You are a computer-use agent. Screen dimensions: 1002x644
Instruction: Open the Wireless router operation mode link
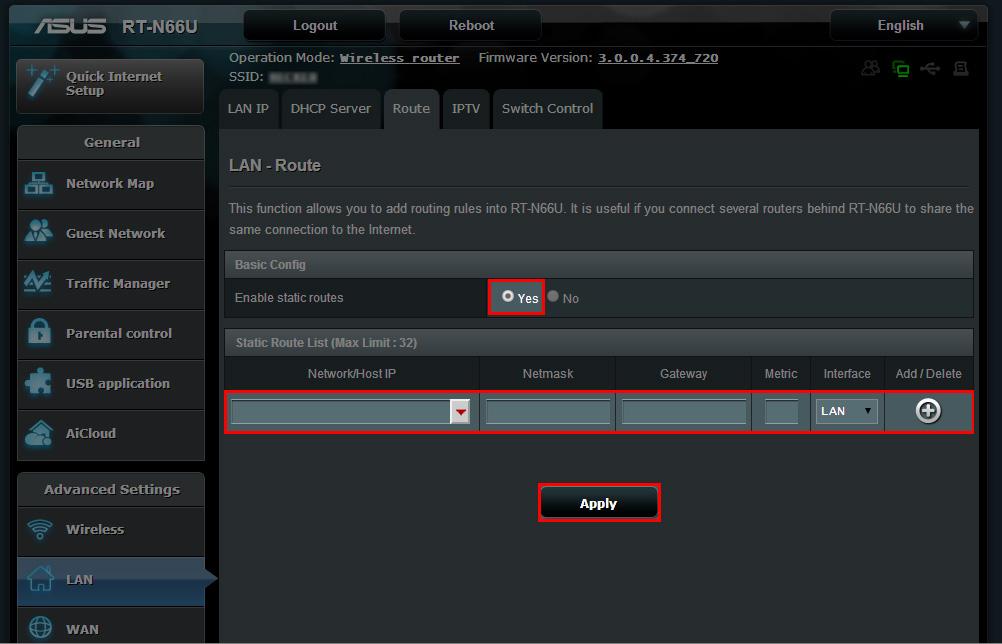click(x=399, y=58)
